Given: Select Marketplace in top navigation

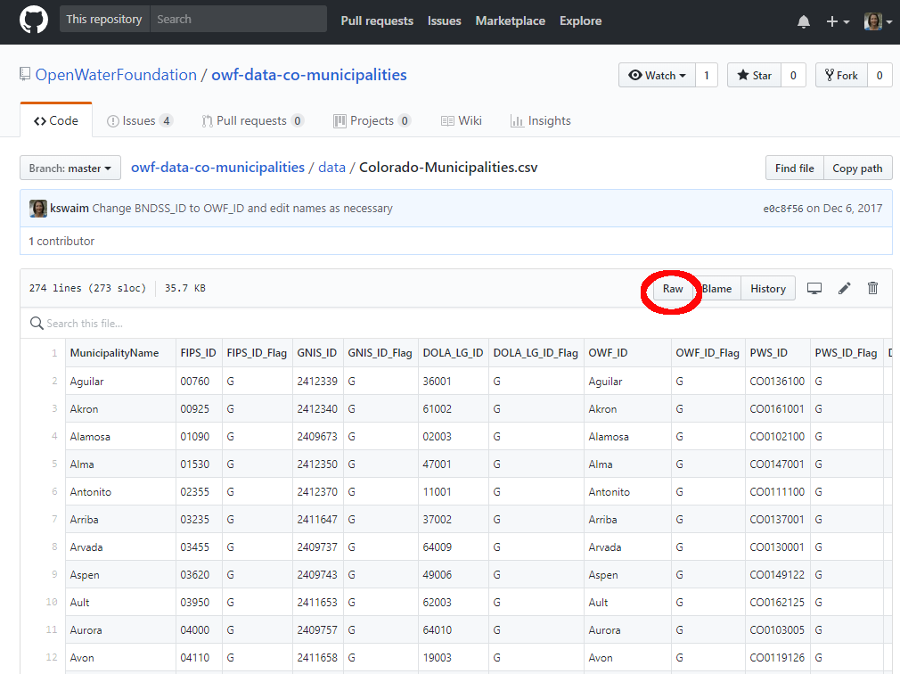Looking at the screenshot, I should tap(510, 21).
